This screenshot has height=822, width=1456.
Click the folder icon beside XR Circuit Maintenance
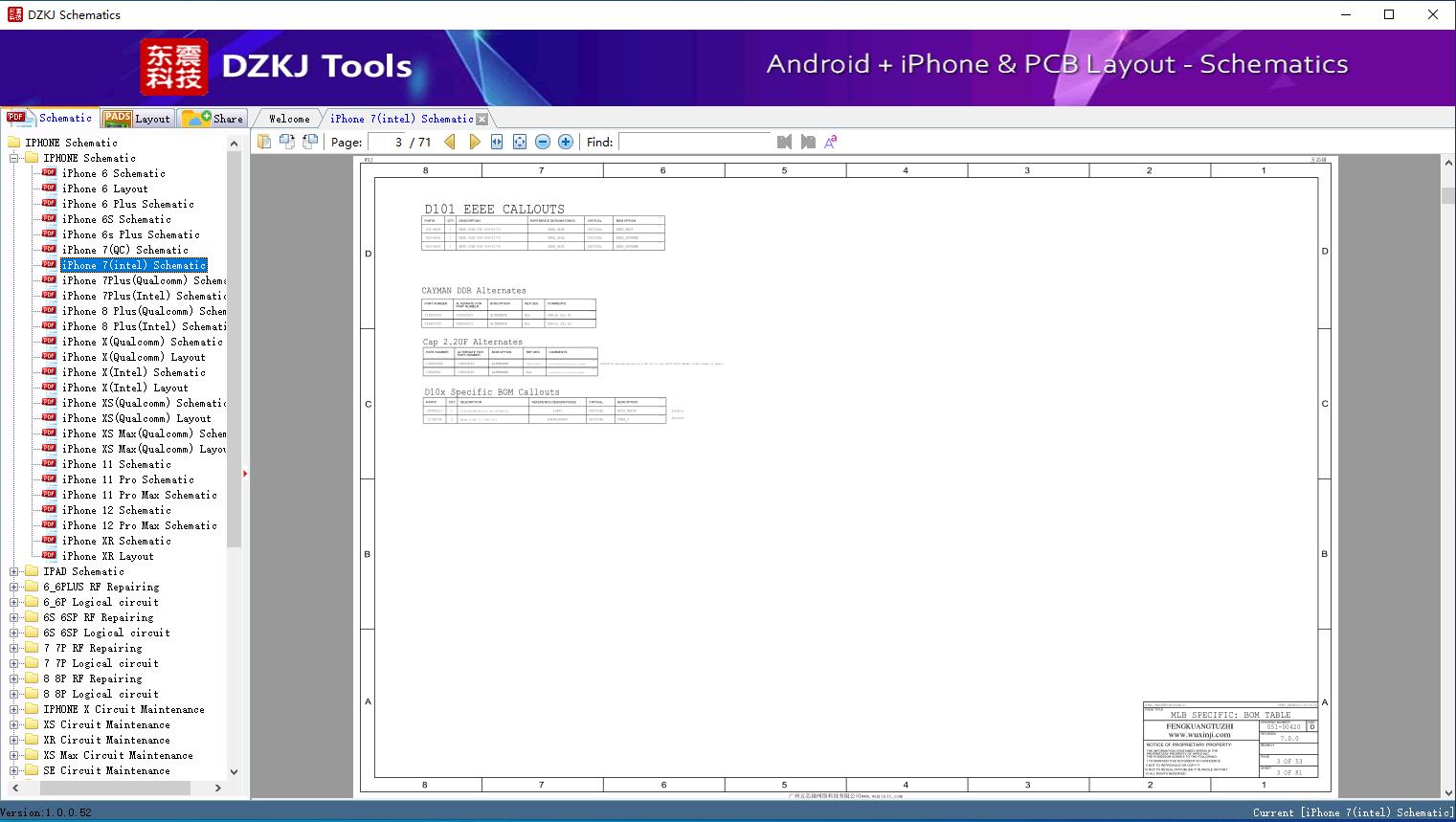click(x=32, y=740)
